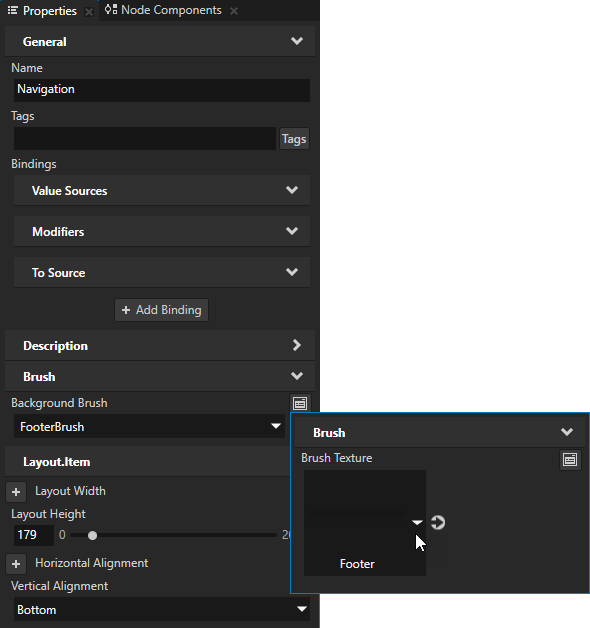Screen dimensions: 590x628
Task: Click the Horizontal Alignment label
Action: coord(92,563)
